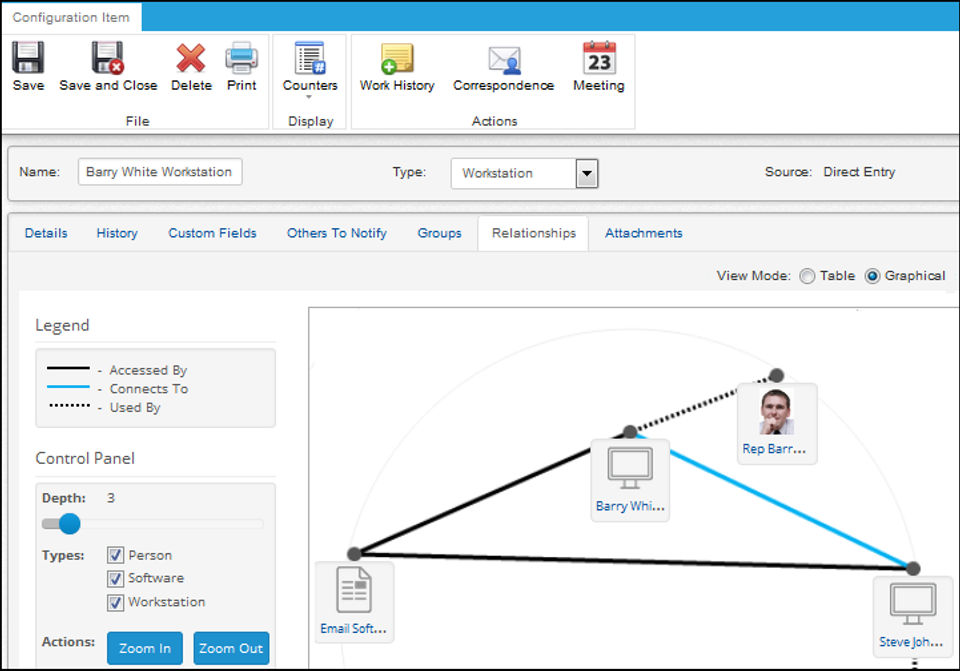Click the Used By legend entry
960x671 pixels.
104,408
